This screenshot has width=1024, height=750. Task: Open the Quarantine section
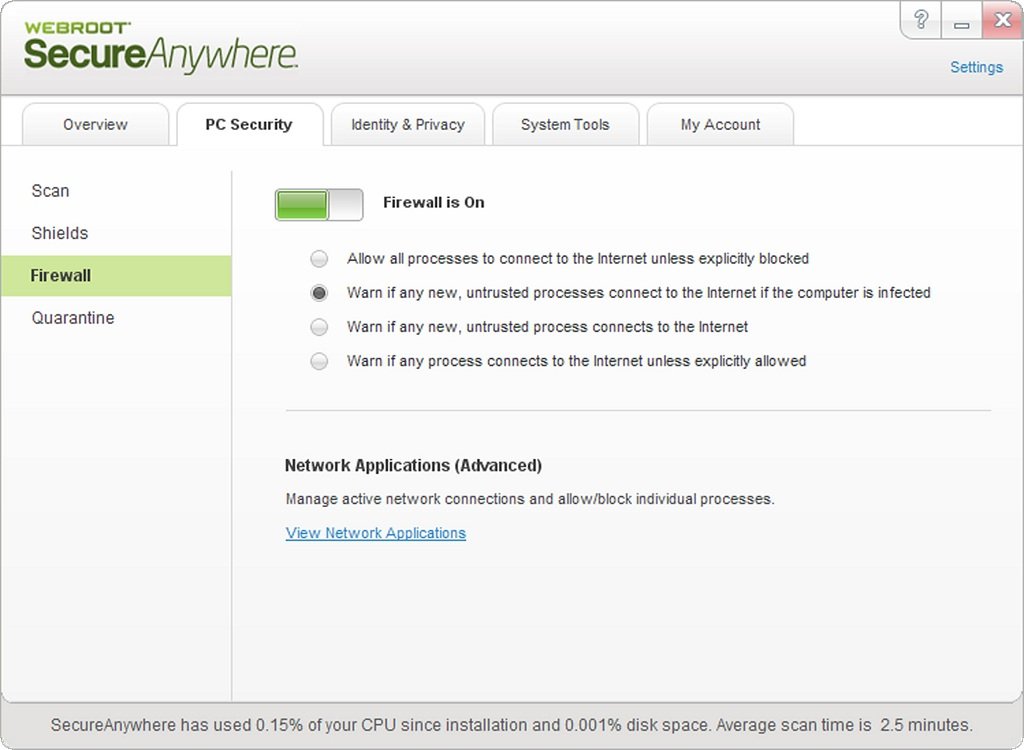(x=73, y=317)
